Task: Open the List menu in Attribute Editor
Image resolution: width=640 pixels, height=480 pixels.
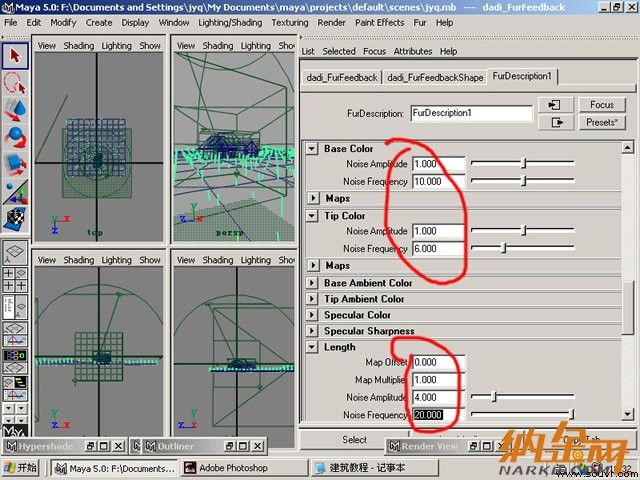Action: [x=308, y=51]
